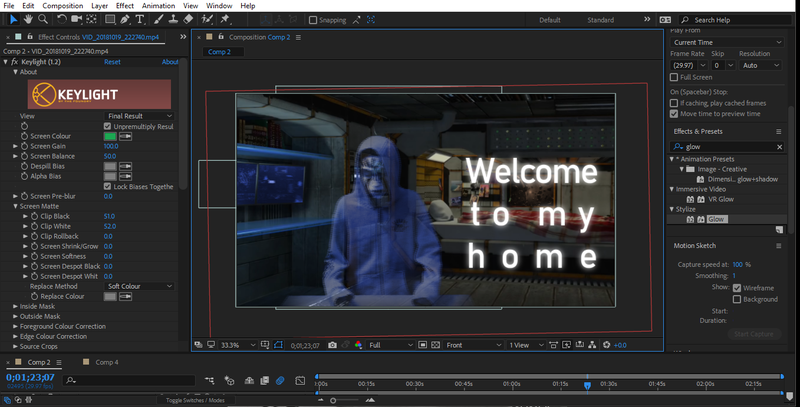Select the VR Glow effect
The width and height of the screenshot is (800, 407).
[x=721, y=199]
